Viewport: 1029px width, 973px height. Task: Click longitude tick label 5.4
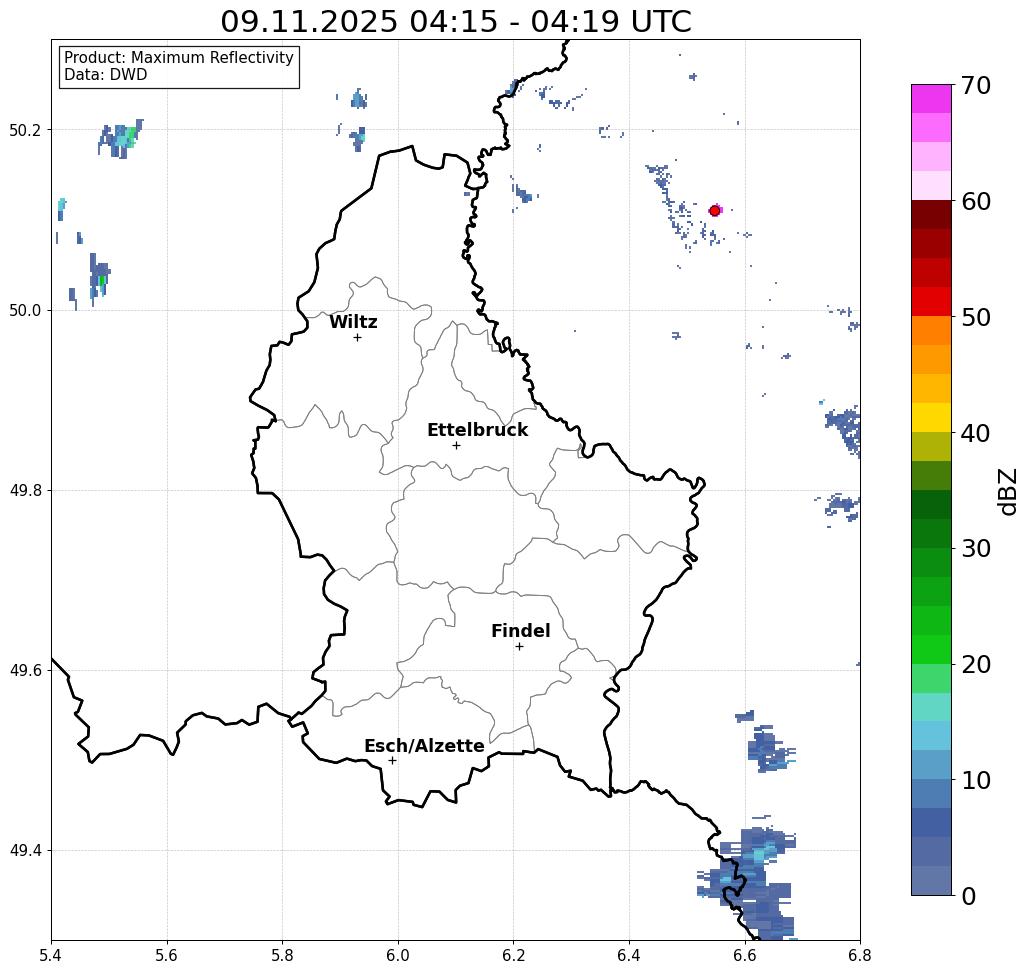tap(51, 955)
